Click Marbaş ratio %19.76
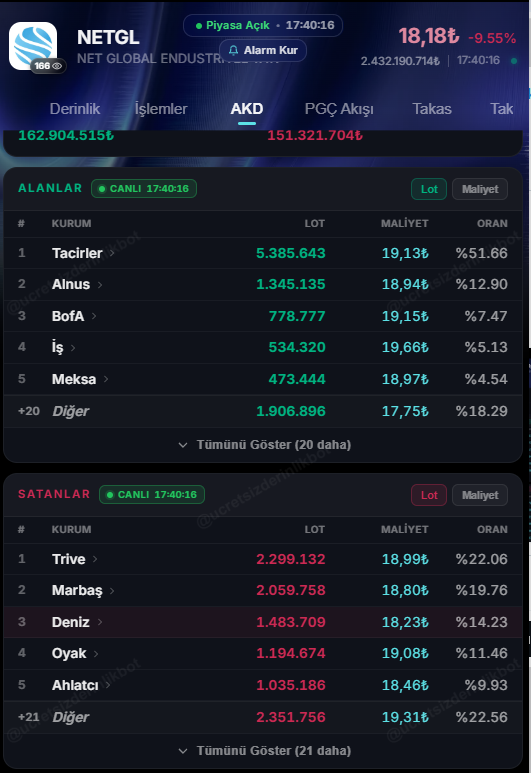 (x=481, y=591)
